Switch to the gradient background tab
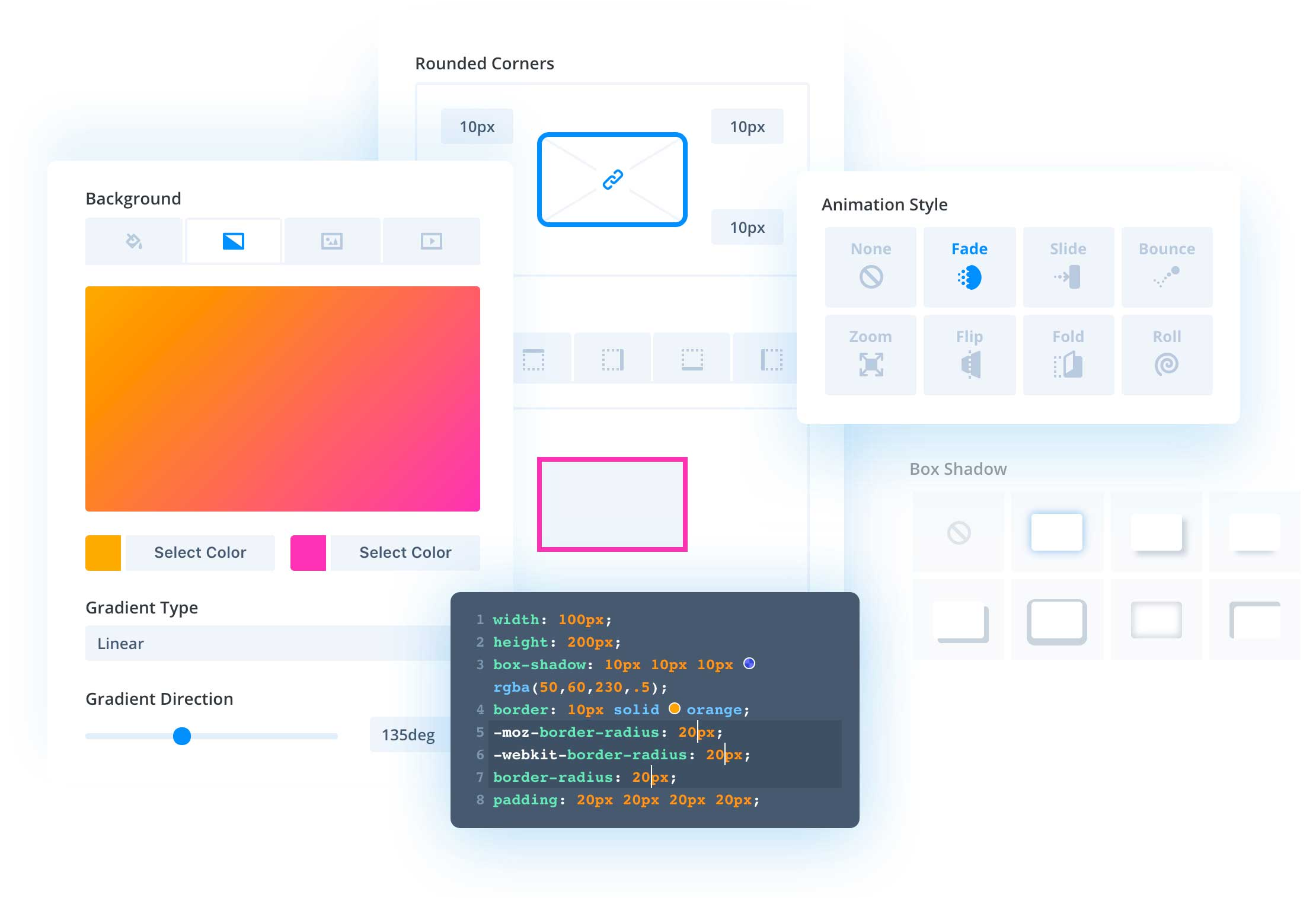 [x=233, y=241]
